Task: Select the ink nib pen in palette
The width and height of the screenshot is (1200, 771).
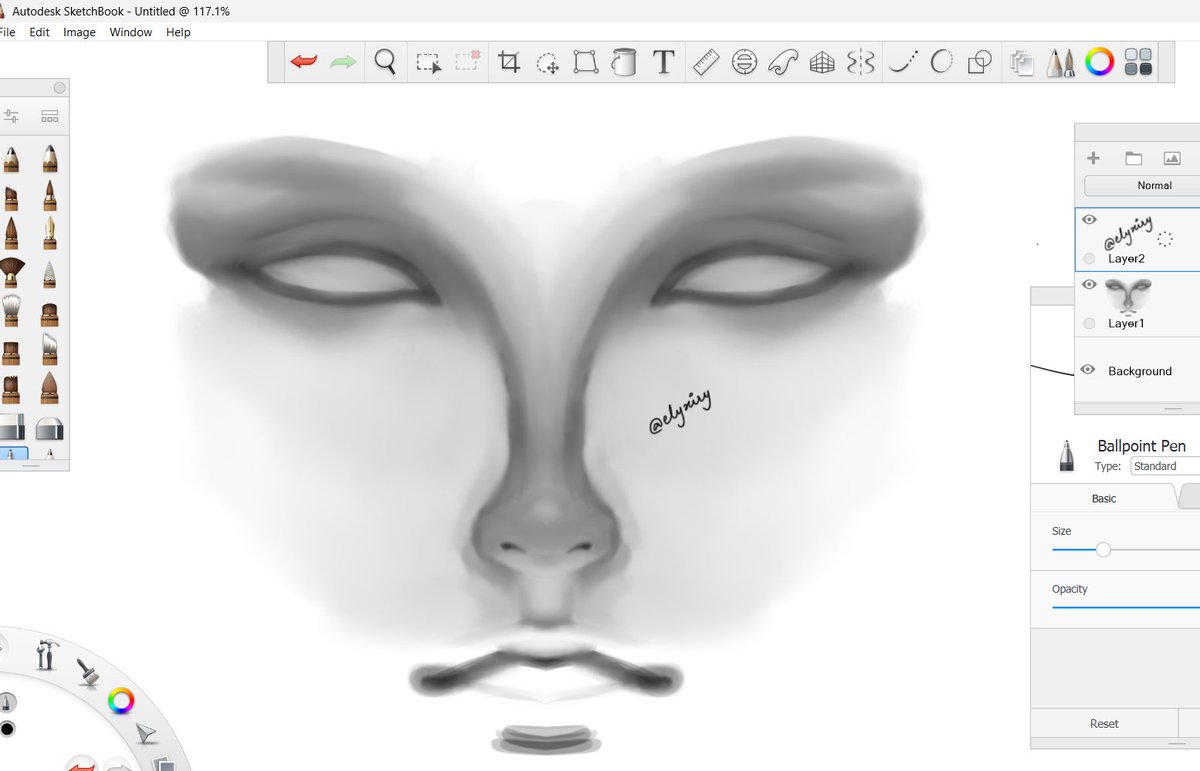Action: click(49, 232)
